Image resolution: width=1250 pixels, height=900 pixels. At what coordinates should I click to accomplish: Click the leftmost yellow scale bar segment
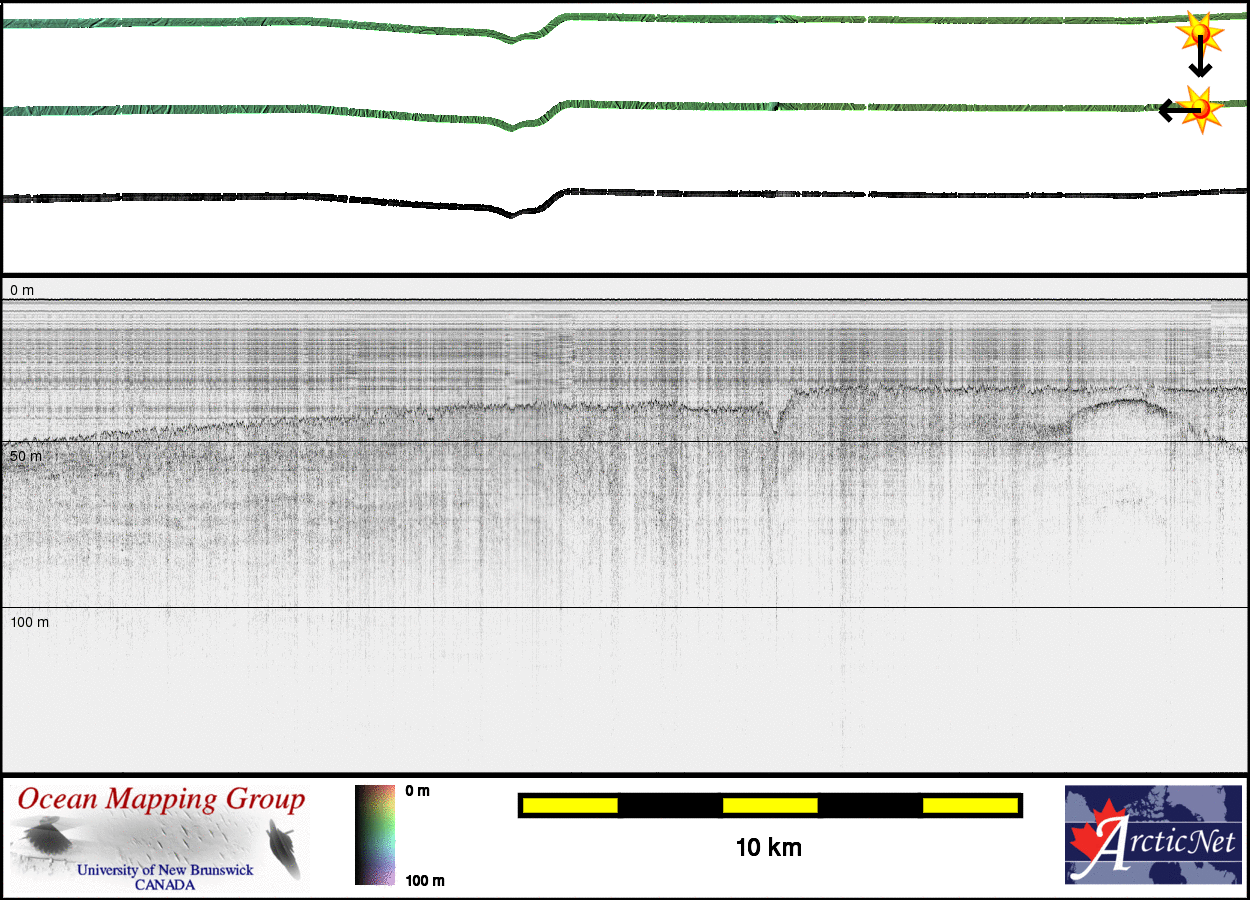(570, 805)
